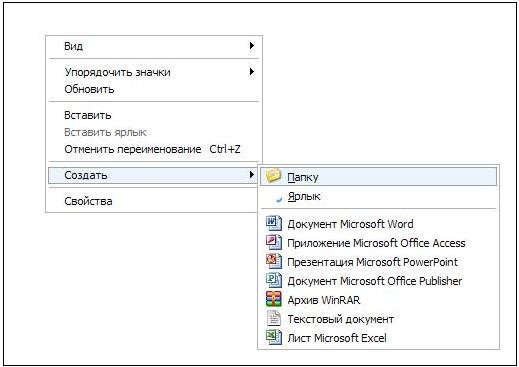Viewport: 519px width, 367px height.
Task: Select Архив WinRAR entry
Action: (378, 300)
